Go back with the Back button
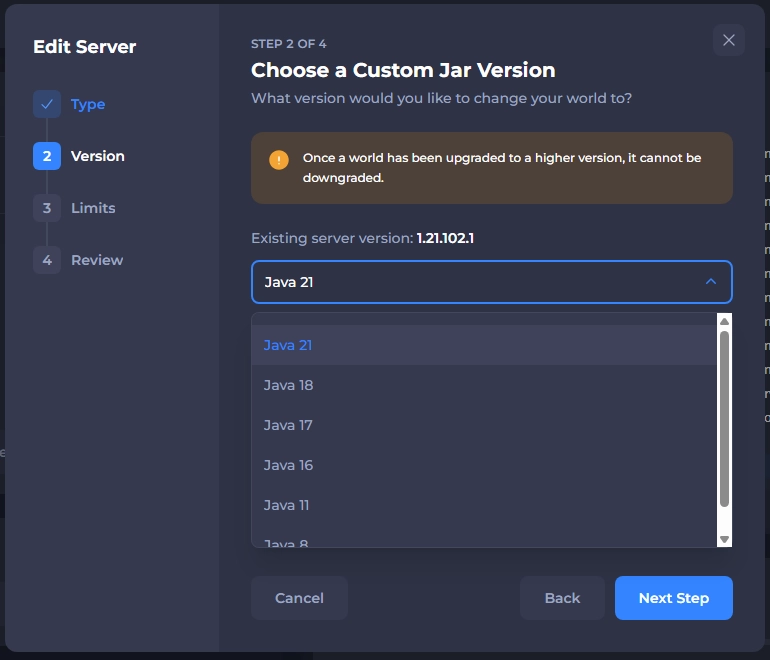The image size is (770, 660). click(x=562, y=598)
